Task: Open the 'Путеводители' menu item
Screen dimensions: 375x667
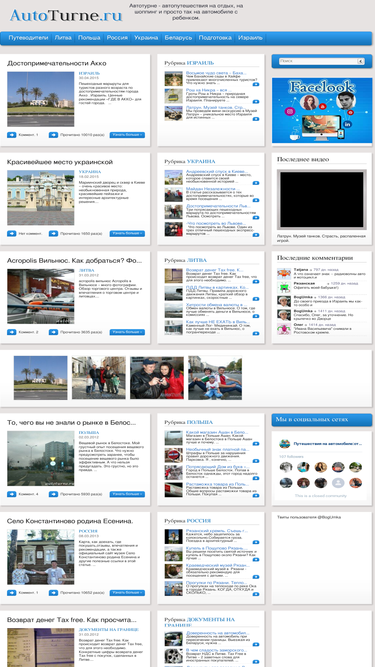Action: pos(28,37)
